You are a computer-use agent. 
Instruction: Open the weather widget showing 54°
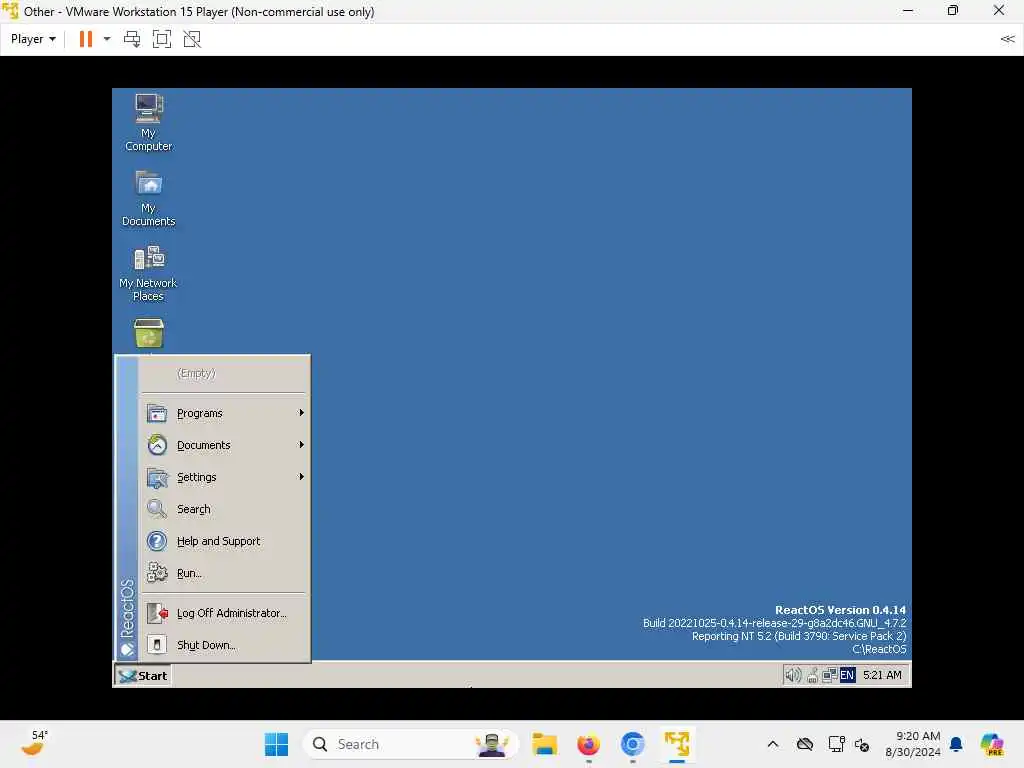coord(35,744)
